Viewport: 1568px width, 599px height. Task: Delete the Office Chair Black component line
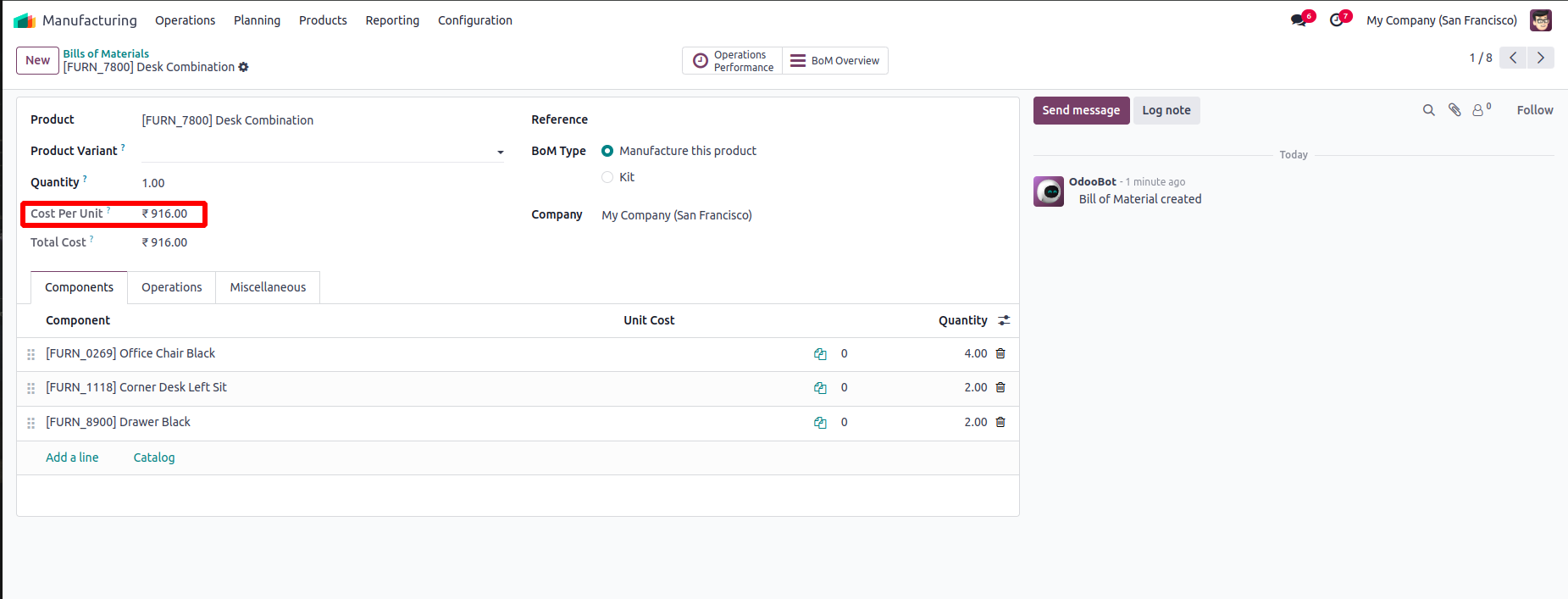(1000, 353)
